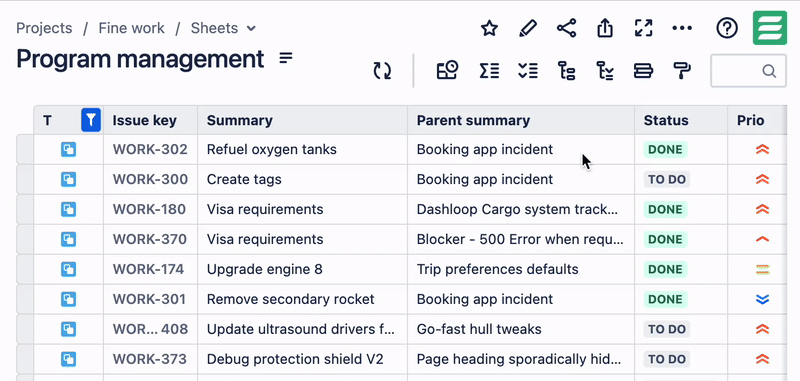800x381 pixels.
Task: Select the 'Go-fast hull tweaks' parent summary cell
Action: click(521, 329)
